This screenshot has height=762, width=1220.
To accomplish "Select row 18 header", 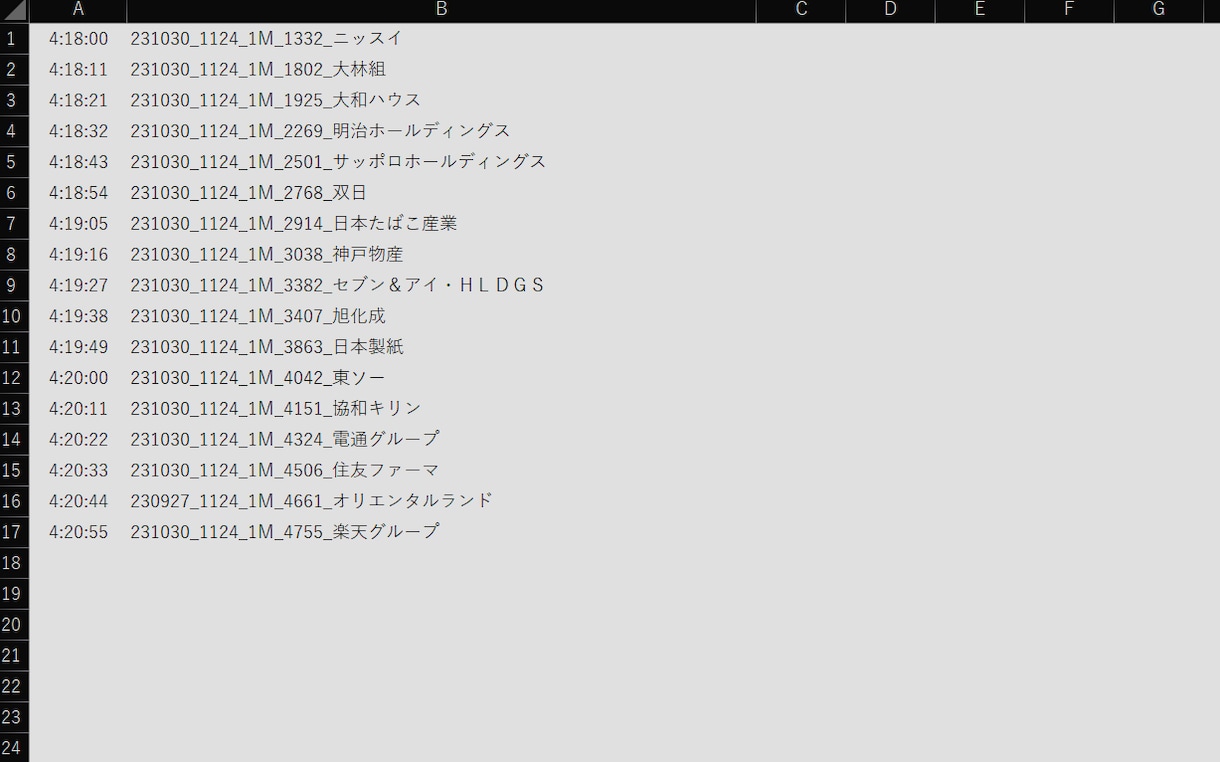I will point(14,563).
